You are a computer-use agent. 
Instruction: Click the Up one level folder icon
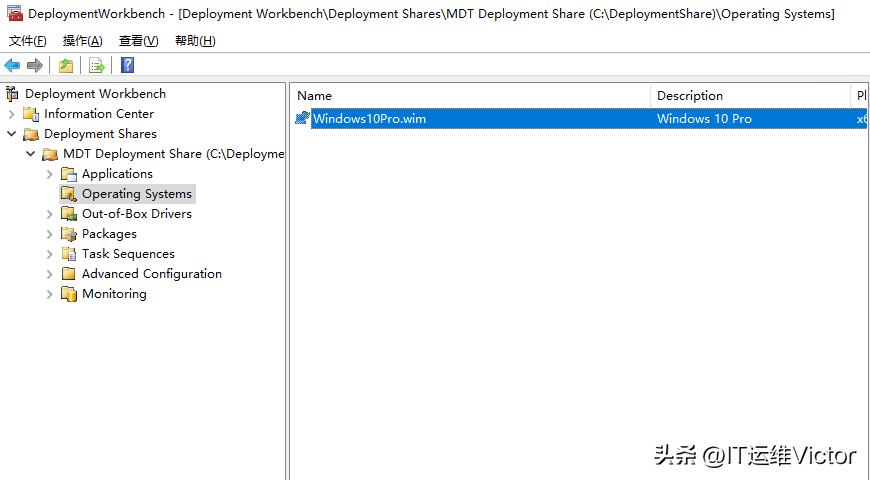click(x=66, y=65)
